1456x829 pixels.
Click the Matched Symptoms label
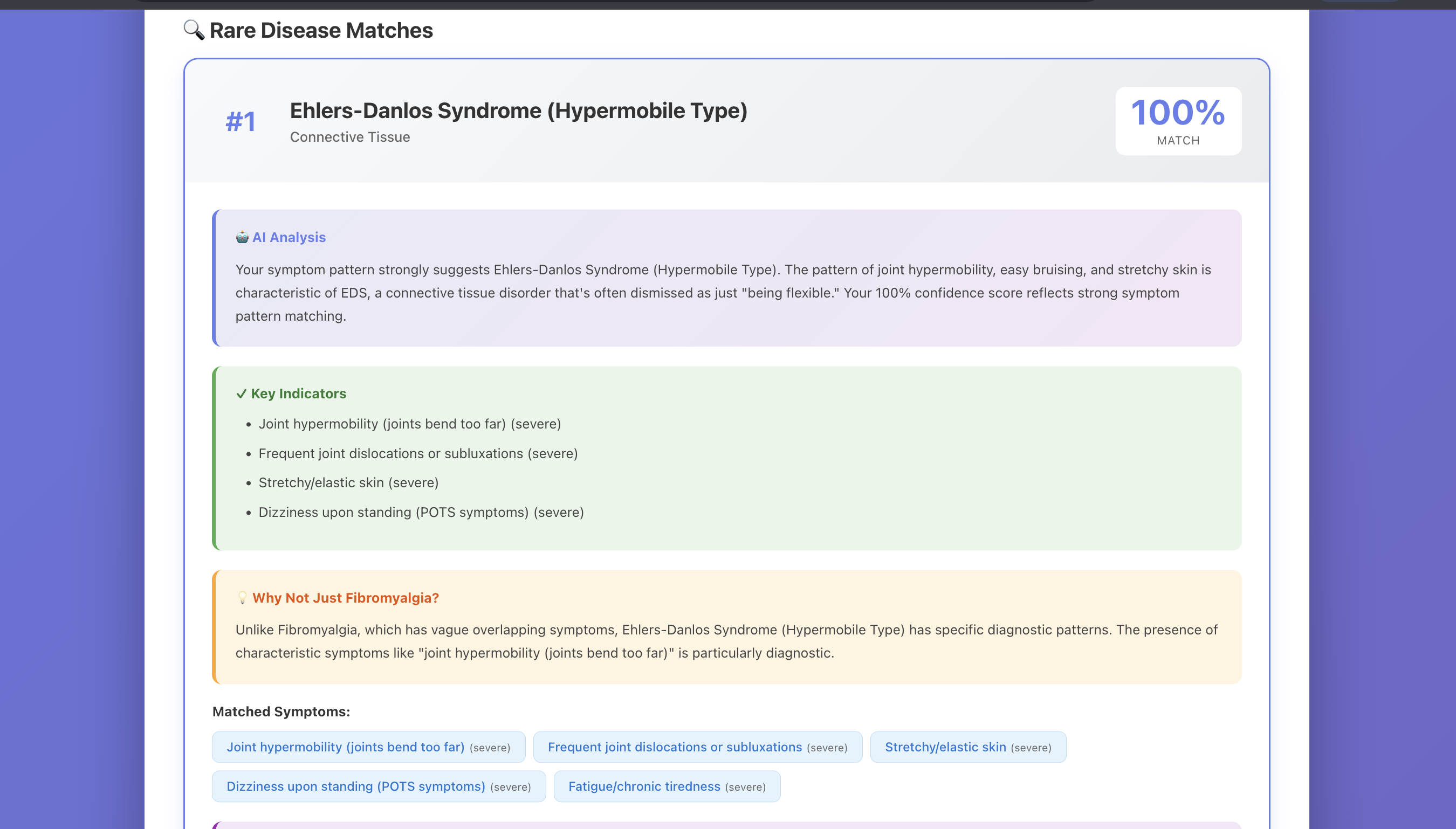click(281, 711)
